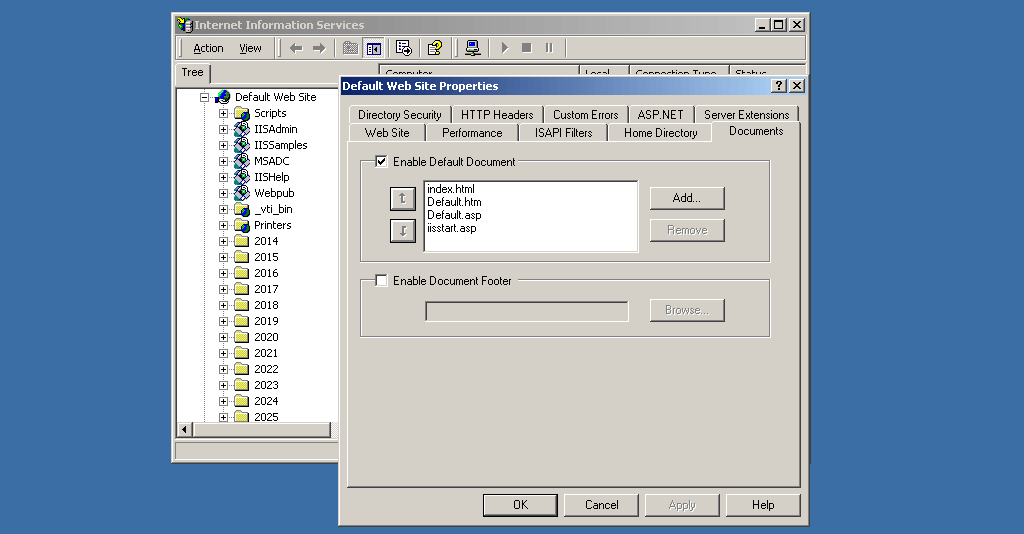Click the 2014 folder icon in tree

click(242, 241)
